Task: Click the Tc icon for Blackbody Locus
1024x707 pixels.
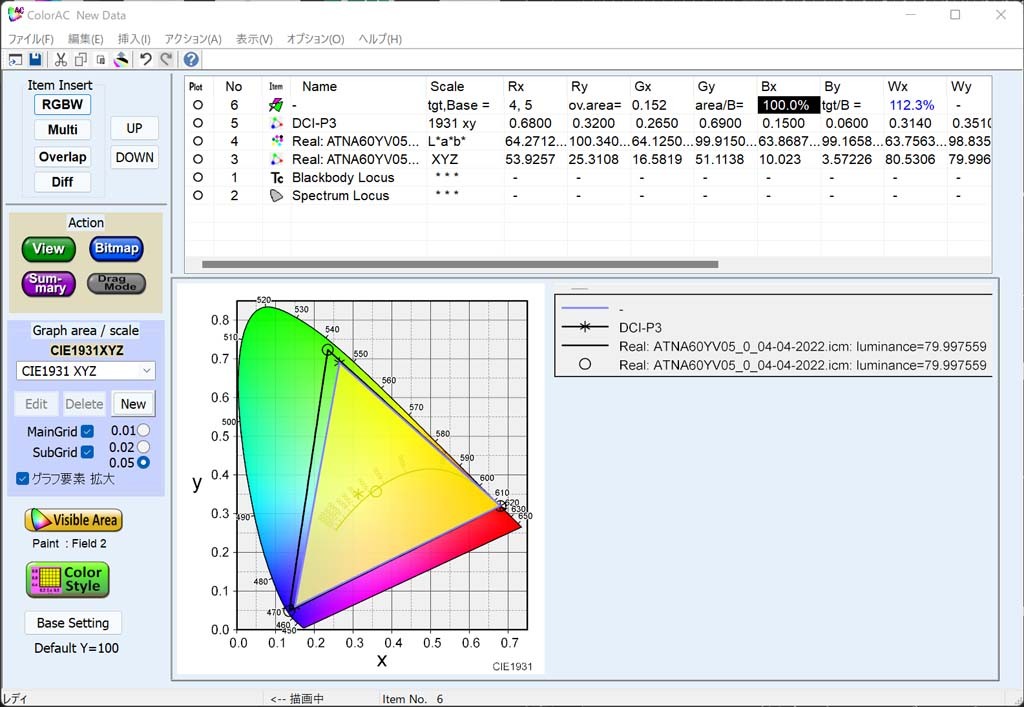Action: 277,178
